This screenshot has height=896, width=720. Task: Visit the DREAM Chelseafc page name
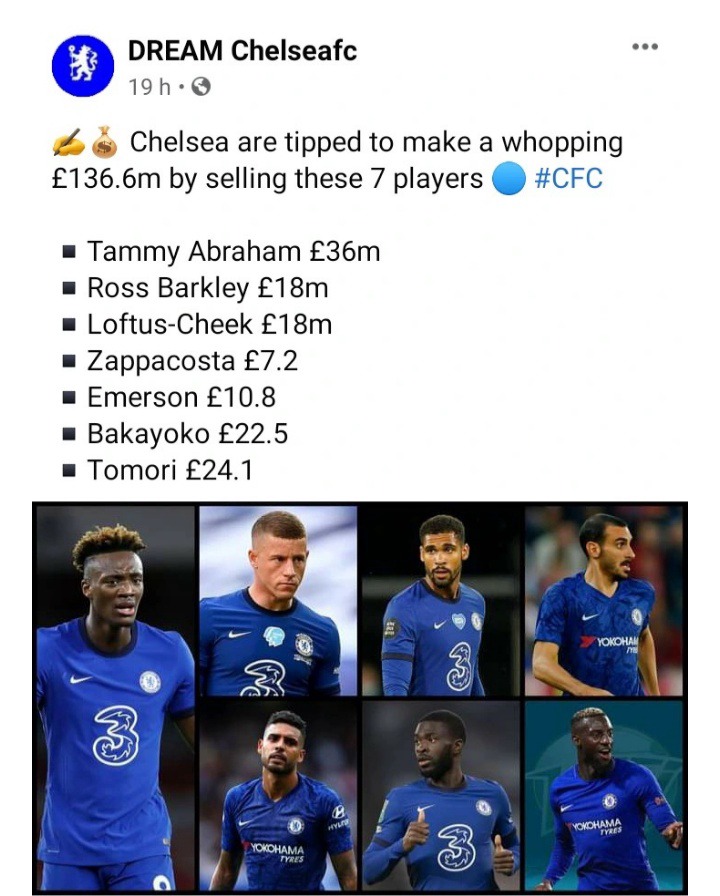(242, 50)
